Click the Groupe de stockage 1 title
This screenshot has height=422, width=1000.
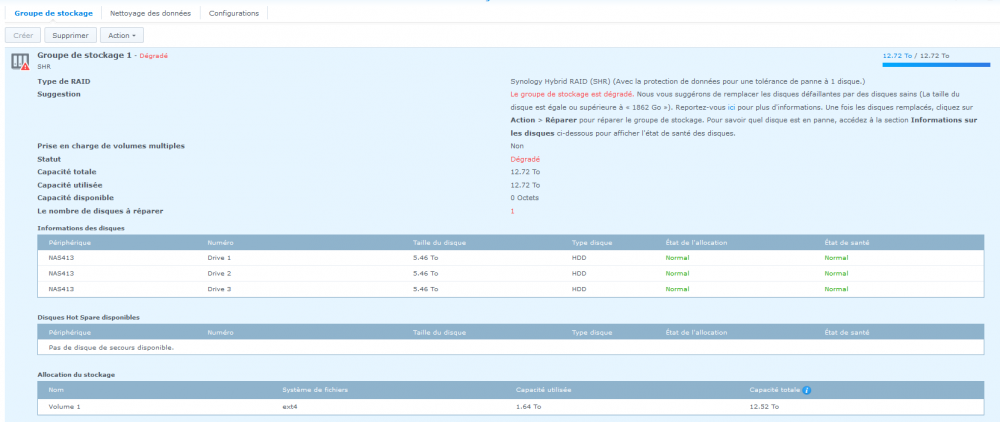(x=85, y=55)
